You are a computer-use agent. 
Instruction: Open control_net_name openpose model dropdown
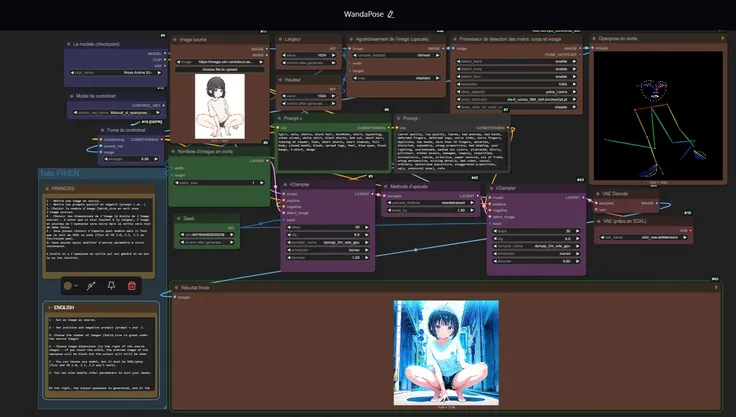(116, 113)
